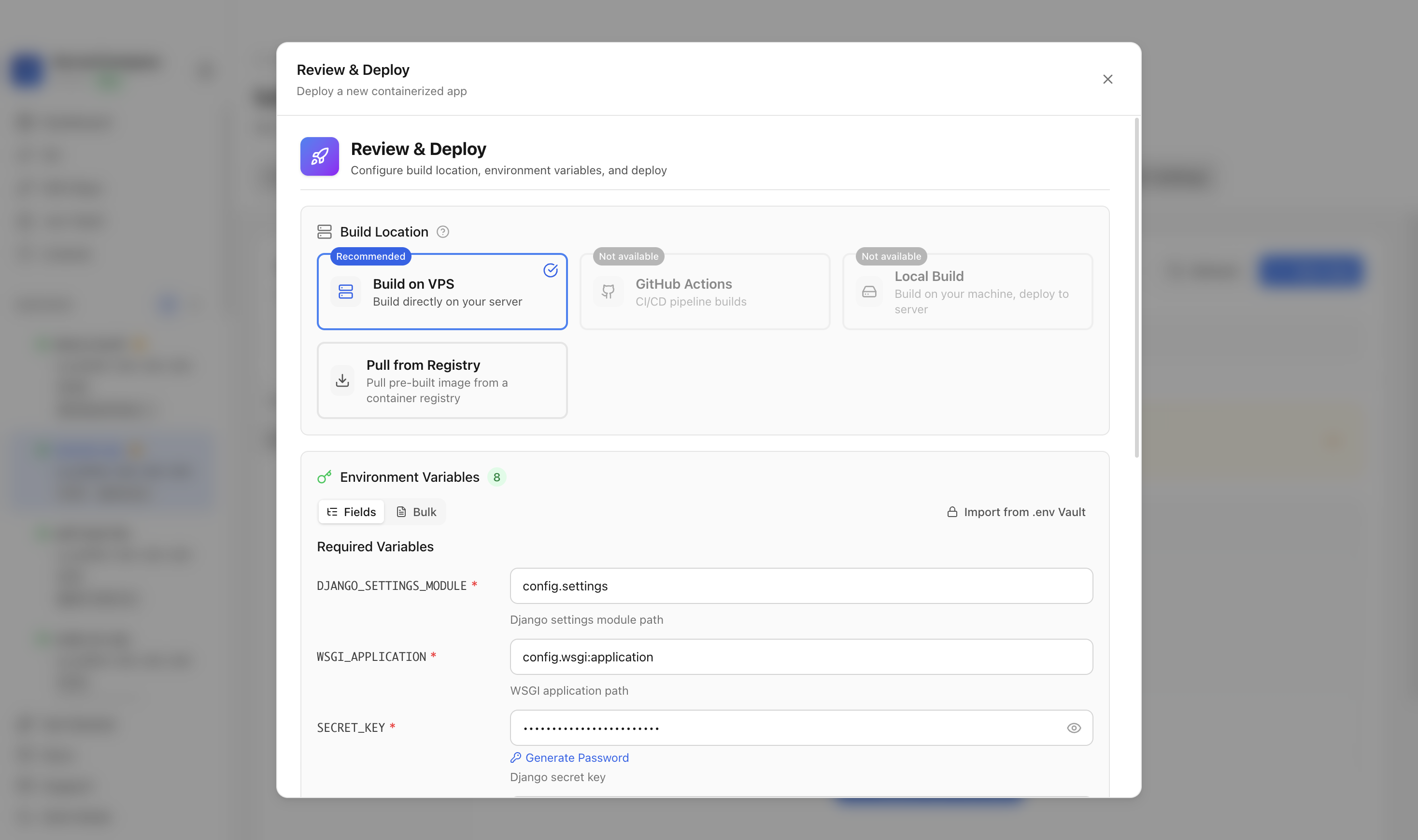This screenshot has height=840, width=1418.
Task: Focus the SECRET_KEY password field
Action: coord(801,728)
